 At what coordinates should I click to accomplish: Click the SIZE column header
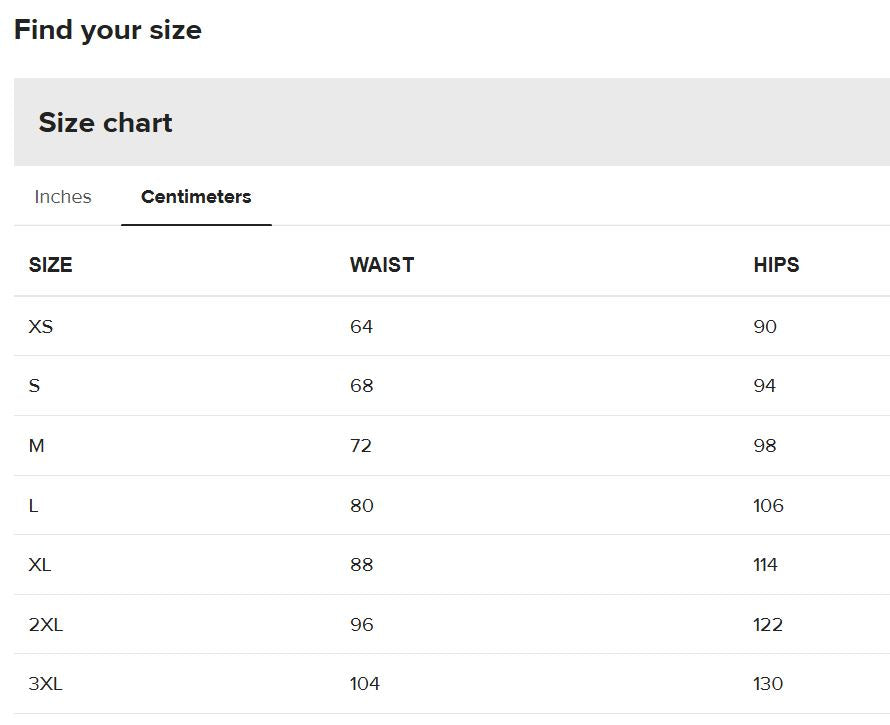click(x=51, y=265)
